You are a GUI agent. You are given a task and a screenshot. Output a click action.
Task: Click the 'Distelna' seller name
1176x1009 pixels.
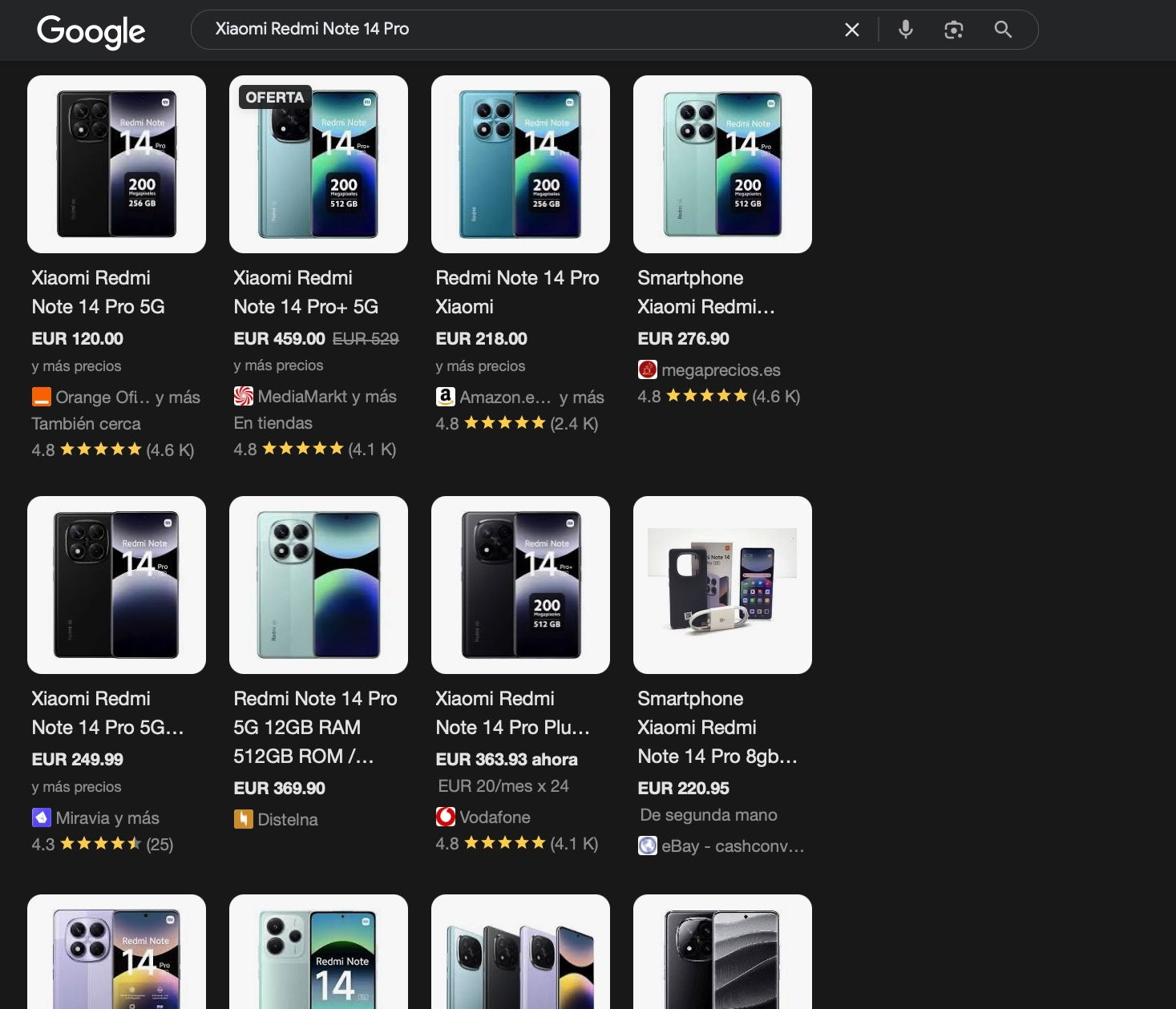click(x=288, y=820)
